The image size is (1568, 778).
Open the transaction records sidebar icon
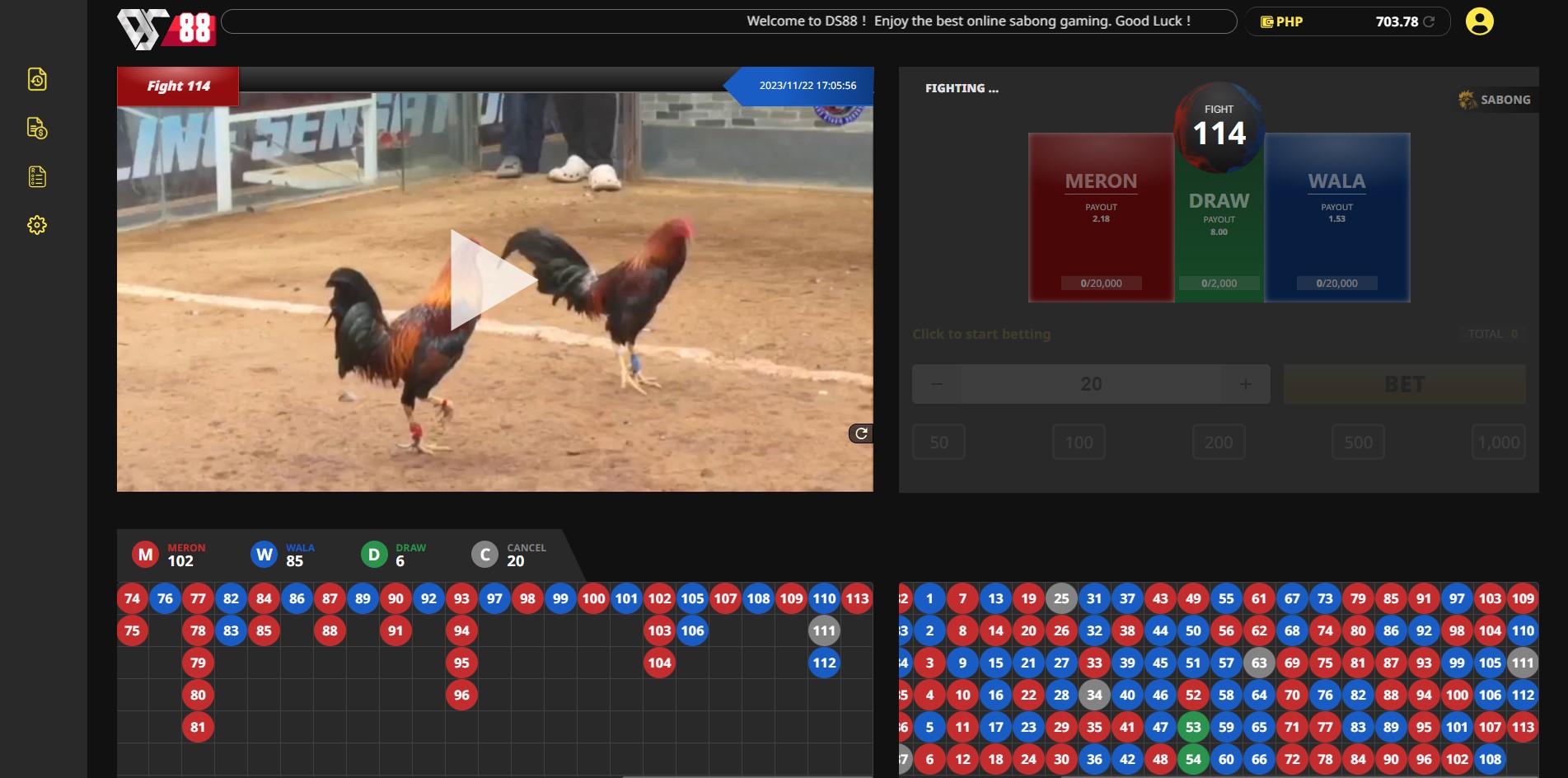click(x=37, y=129)
